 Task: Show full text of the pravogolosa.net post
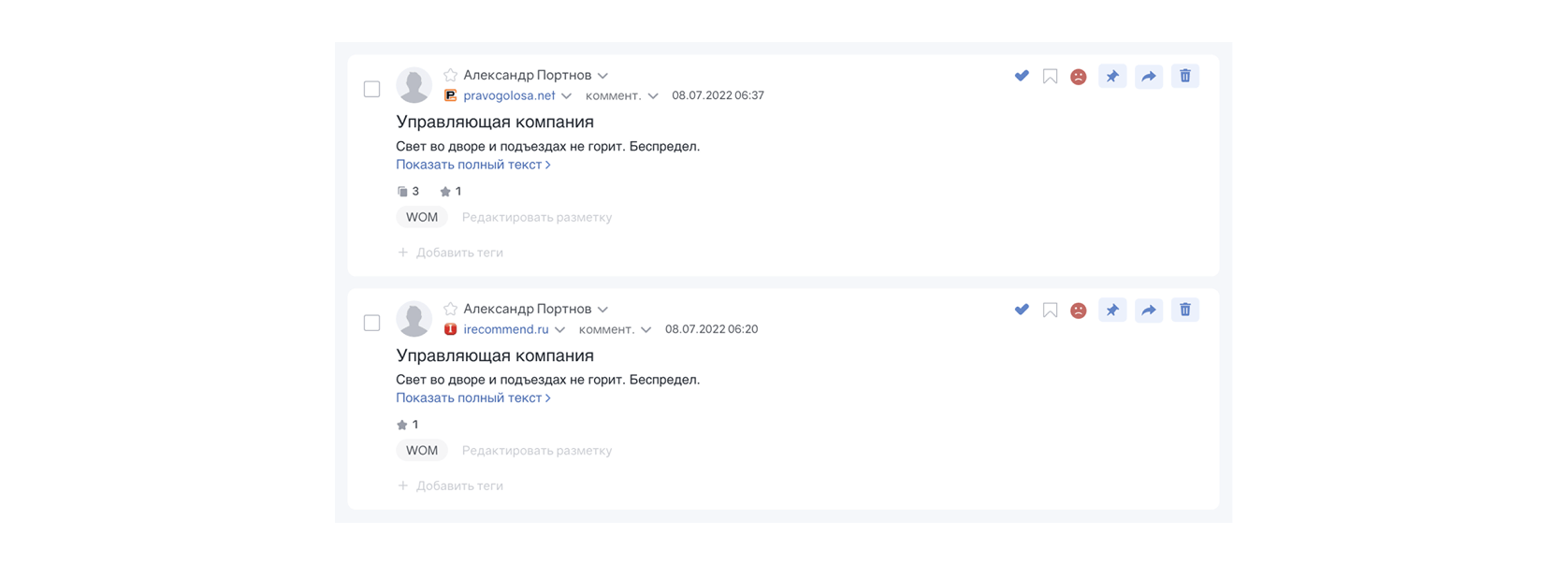pos(472,165)
